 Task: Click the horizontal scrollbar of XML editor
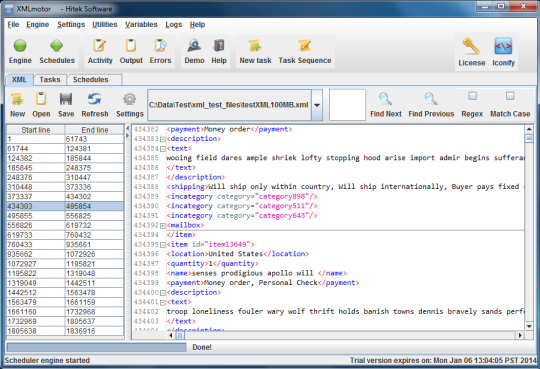click(345, 335)
